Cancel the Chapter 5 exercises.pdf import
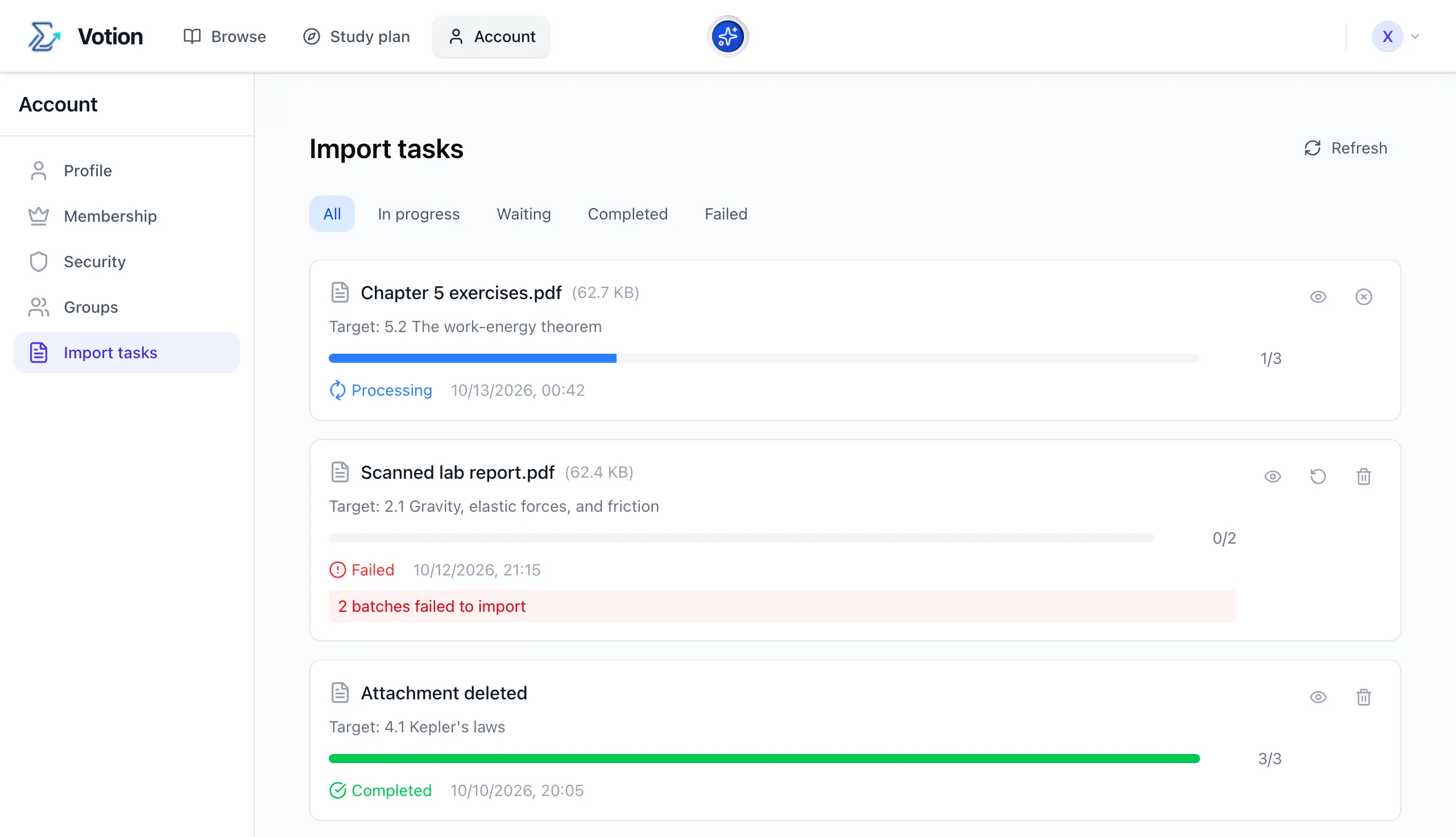 pos(1363,297)
